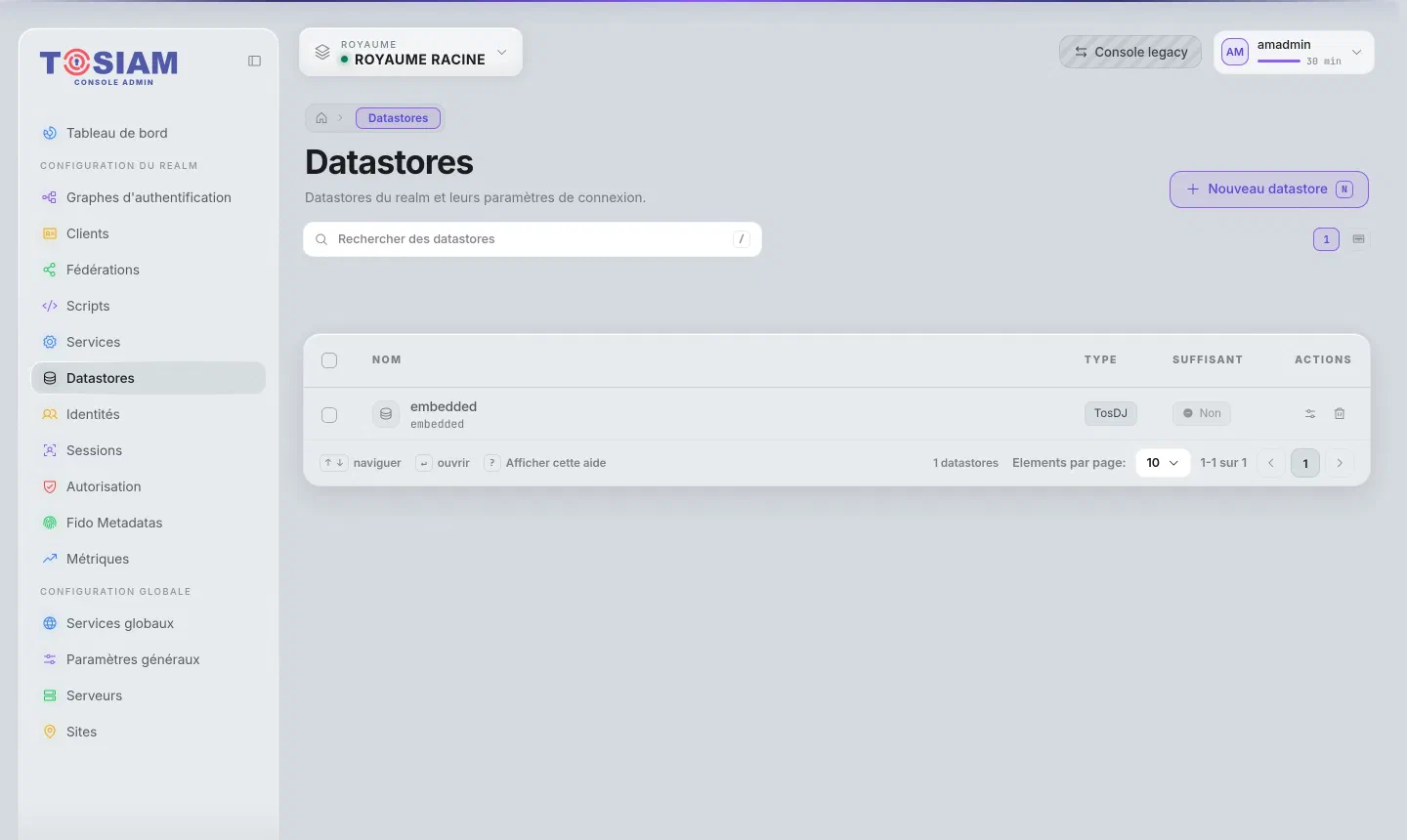Open the home breadcrumb icon

click(x=321, y=118)
